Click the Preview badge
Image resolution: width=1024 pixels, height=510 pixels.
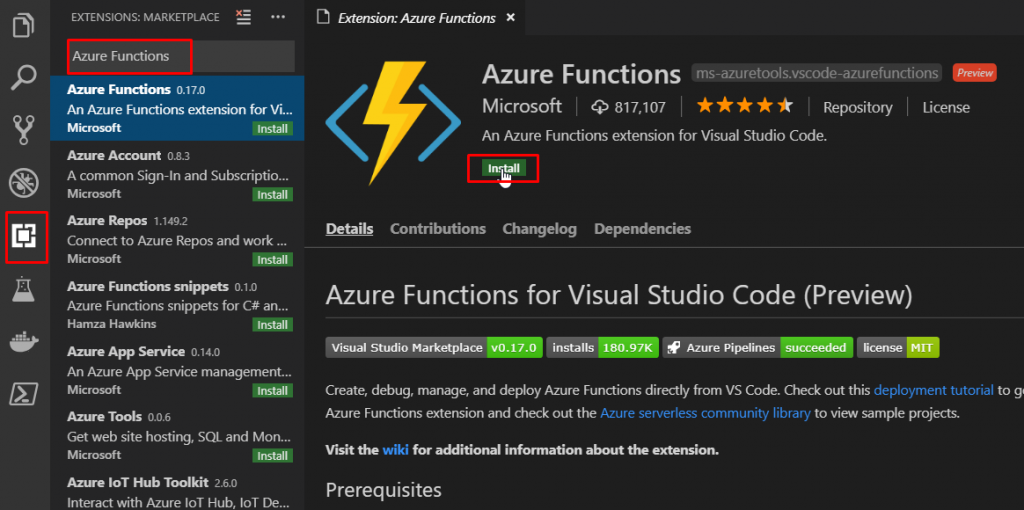pyautogui.click(x=974, y=73)
